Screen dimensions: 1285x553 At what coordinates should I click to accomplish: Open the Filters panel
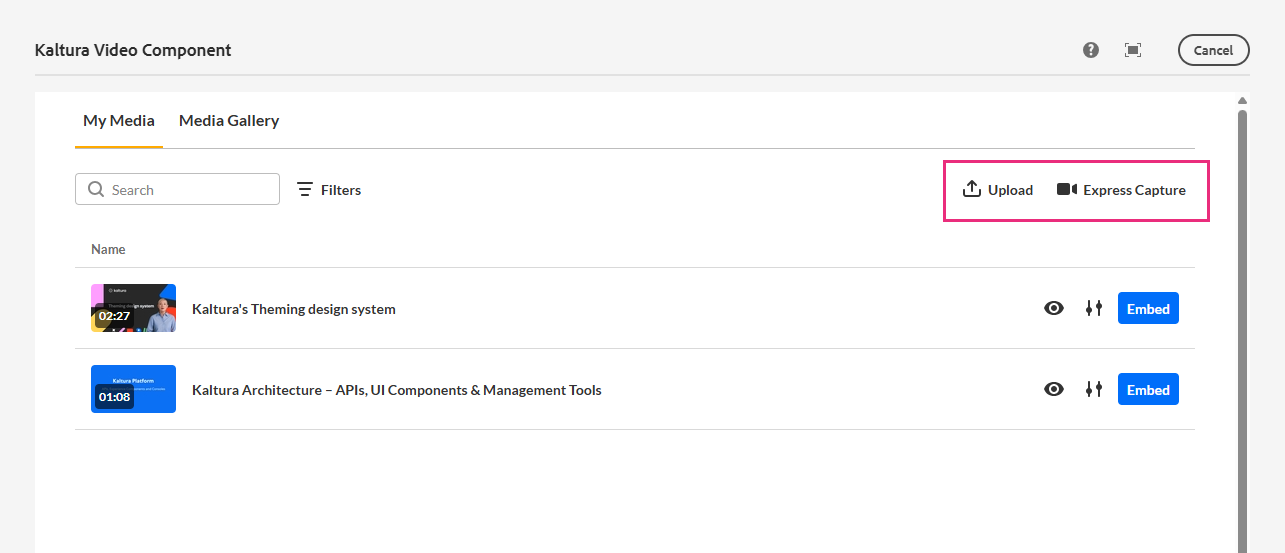[x=329, y=189]
